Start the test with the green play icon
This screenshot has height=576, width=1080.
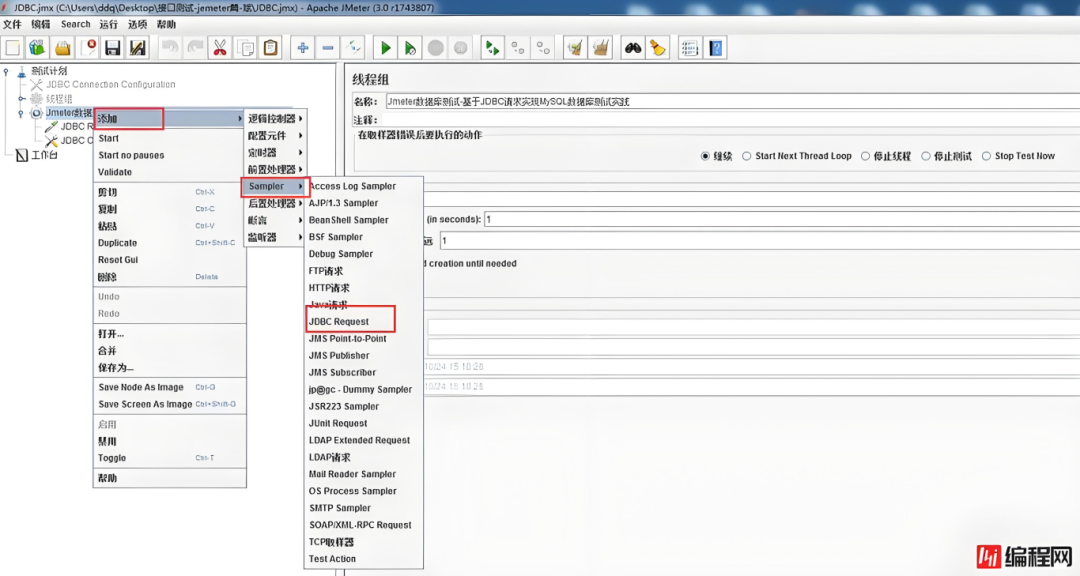tap(386, 48)
